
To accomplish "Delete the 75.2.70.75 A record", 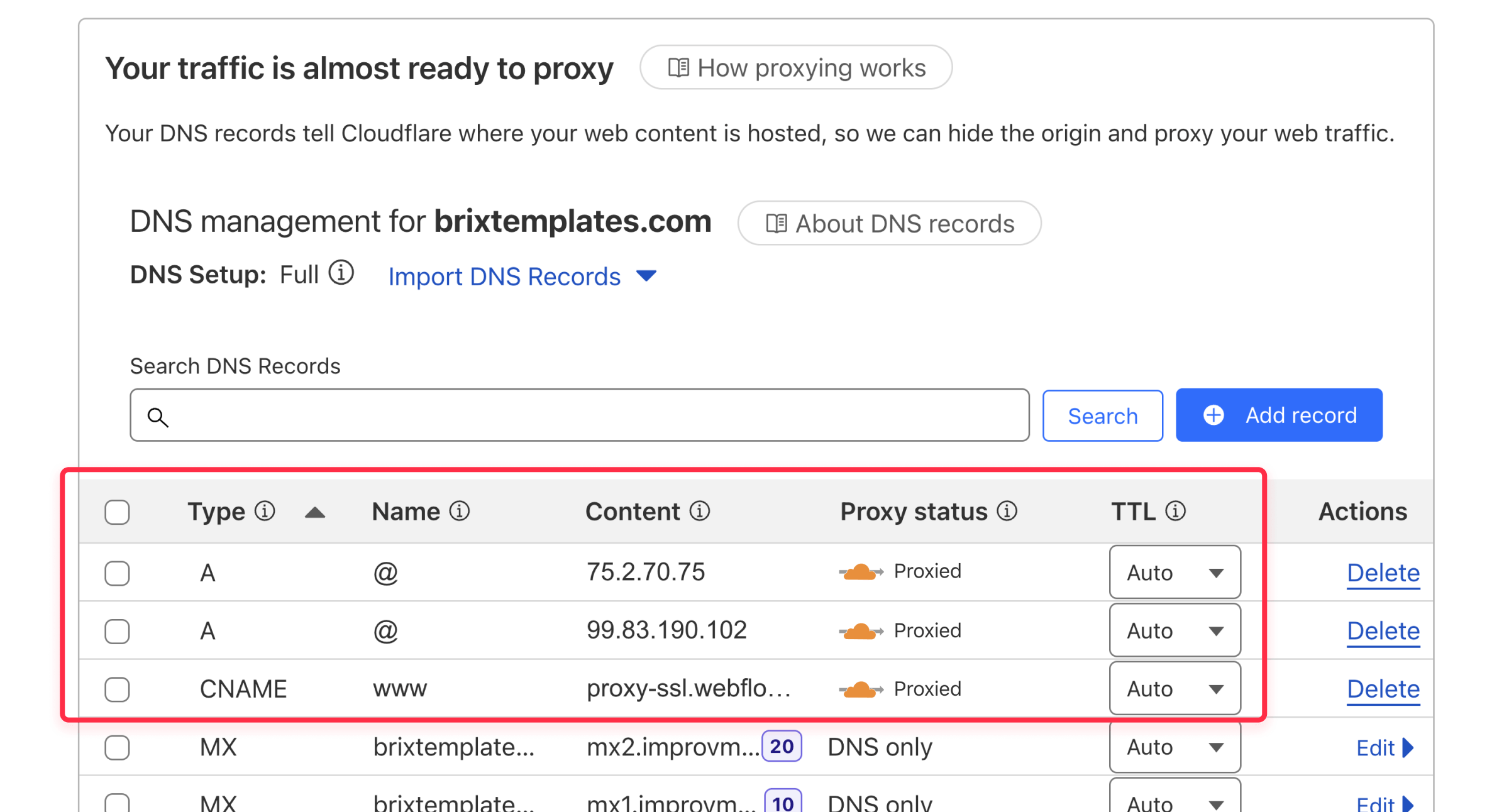I will pyautogui.click(x=1383, y=573).
